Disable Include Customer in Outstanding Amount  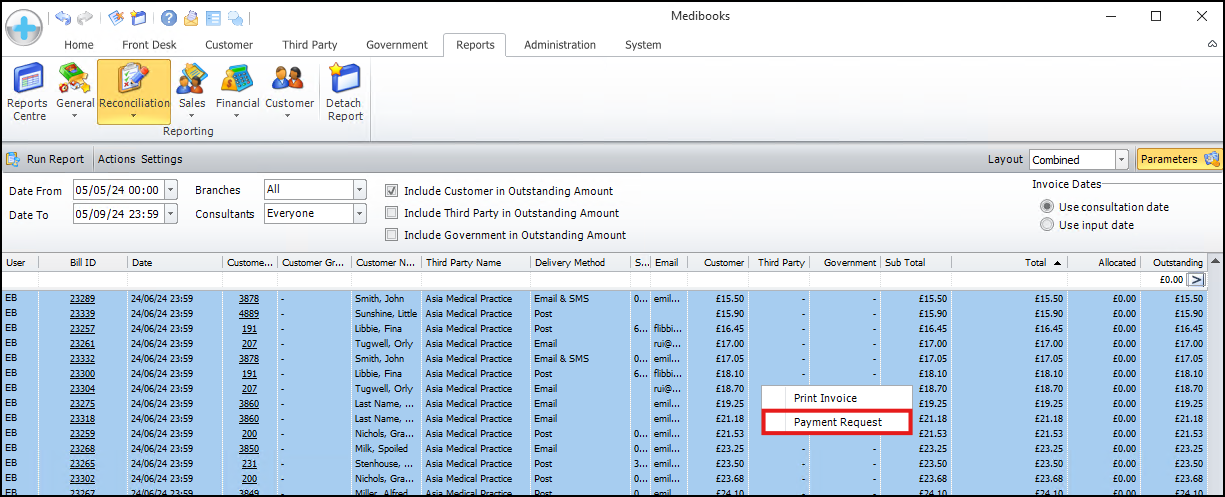[392, 191]
